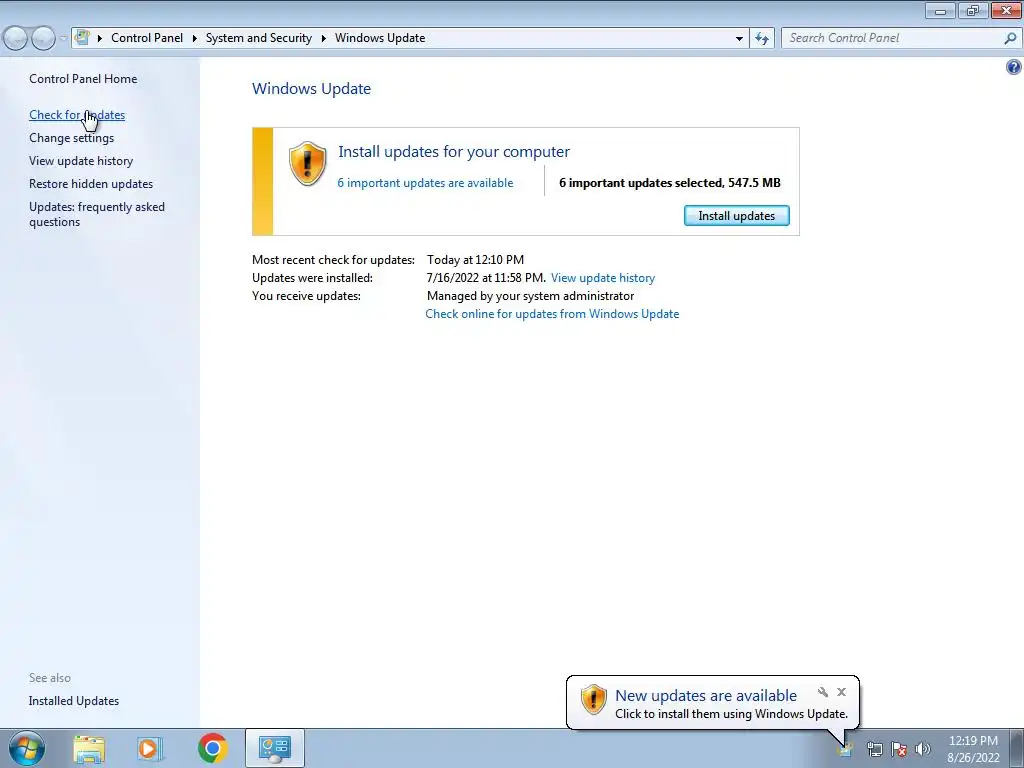1024x768 pixels.
Task: Open 6 important updates are available link
Action: pos(425,183)
